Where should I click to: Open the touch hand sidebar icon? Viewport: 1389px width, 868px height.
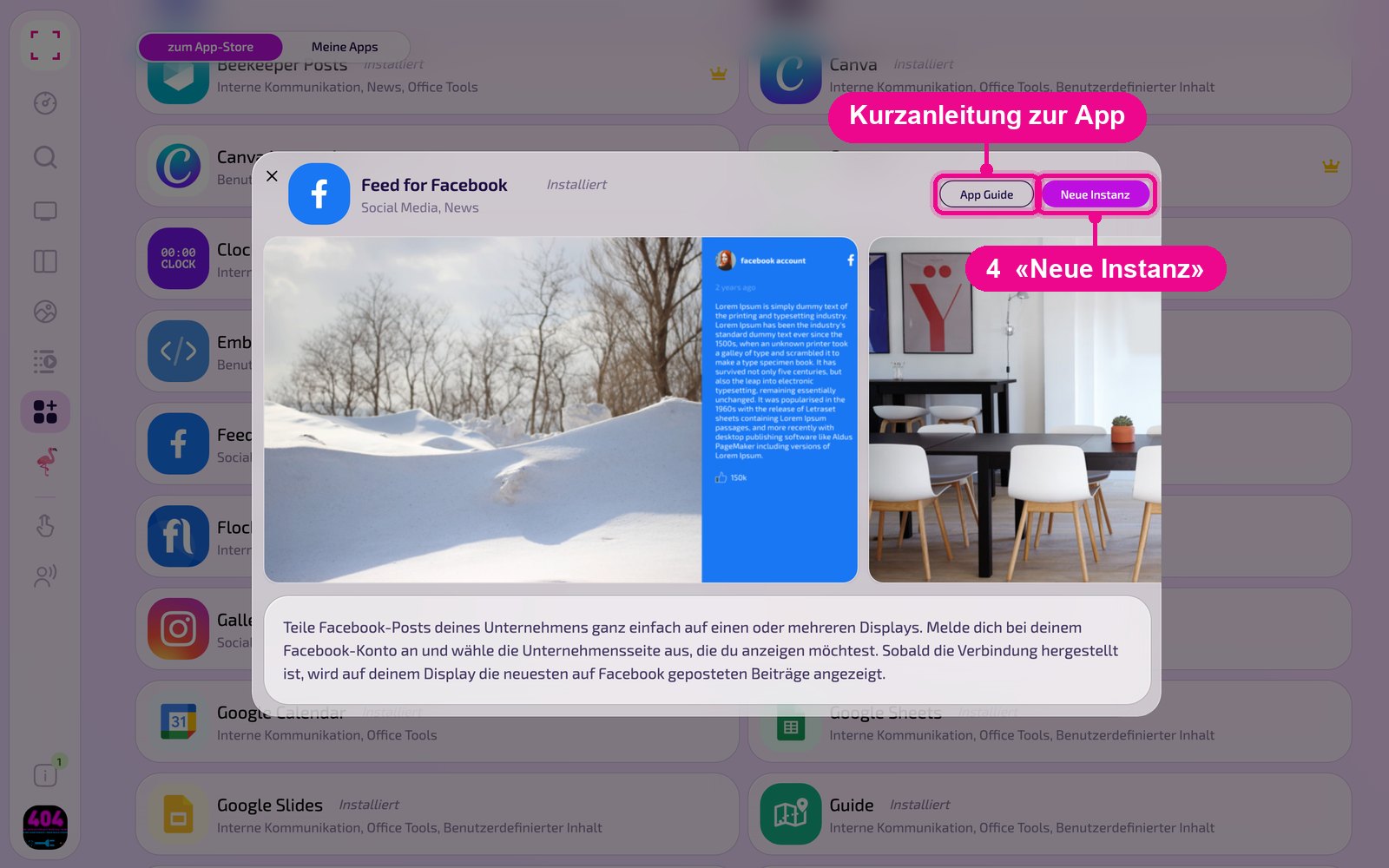point(45,525)
